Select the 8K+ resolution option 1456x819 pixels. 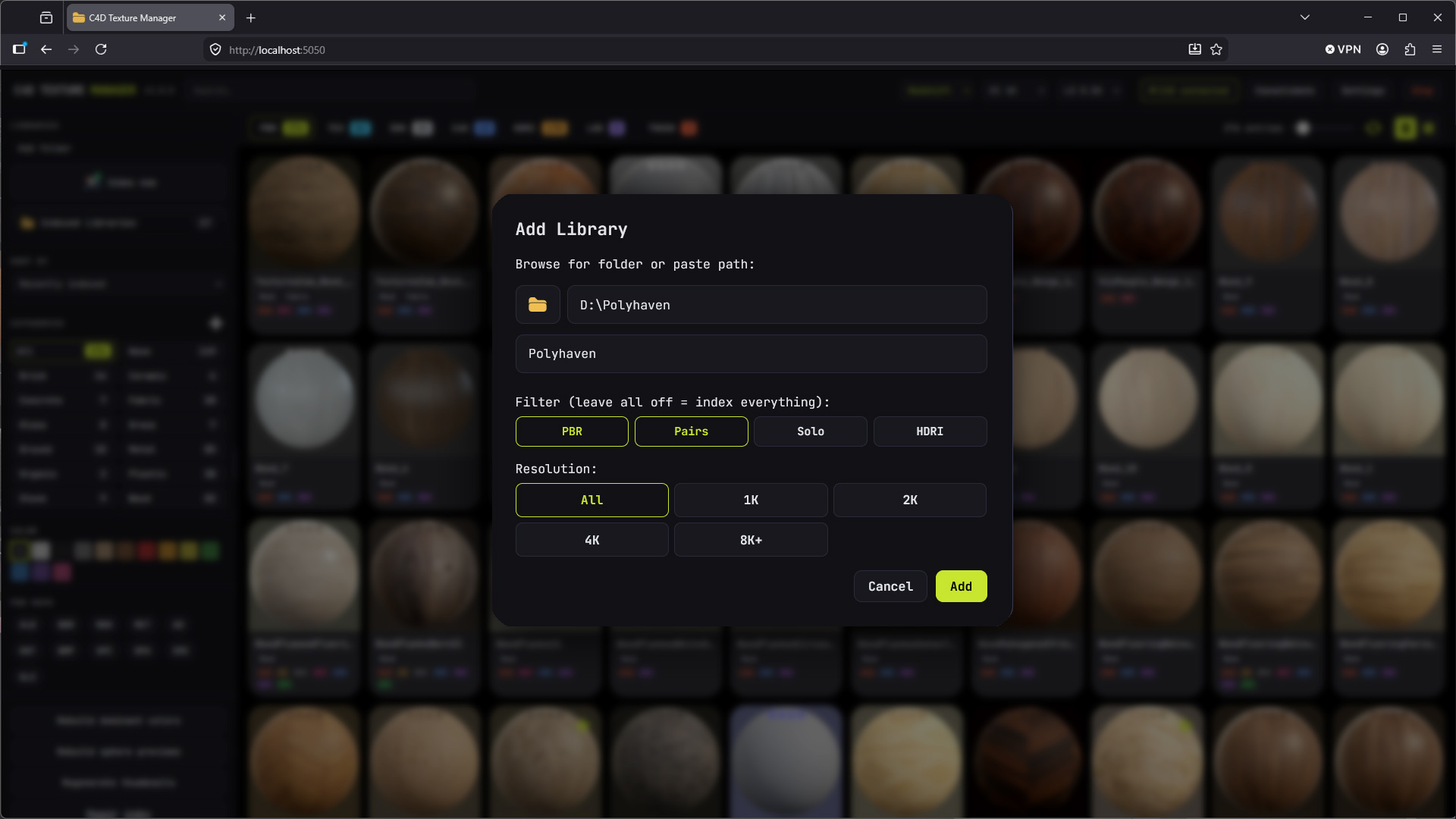pyautogui.click(x=751, y=540)
